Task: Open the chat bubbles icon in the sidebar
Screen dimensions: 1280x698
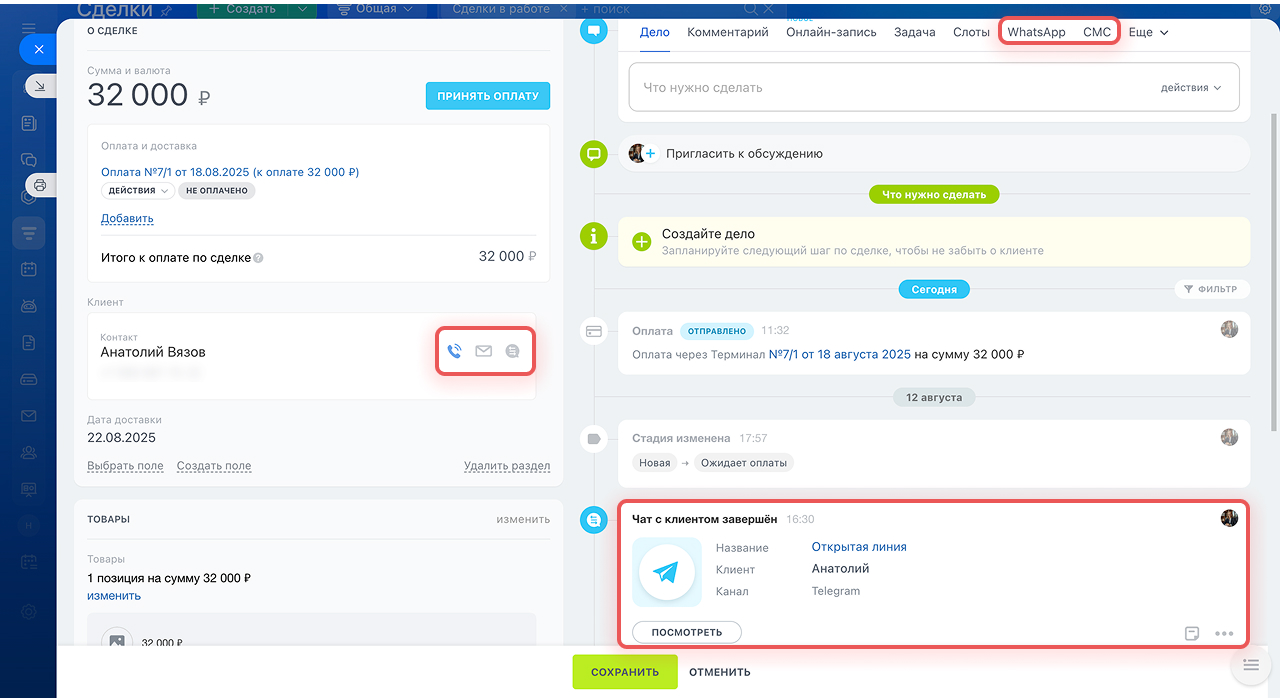Action: coord(29,160)
